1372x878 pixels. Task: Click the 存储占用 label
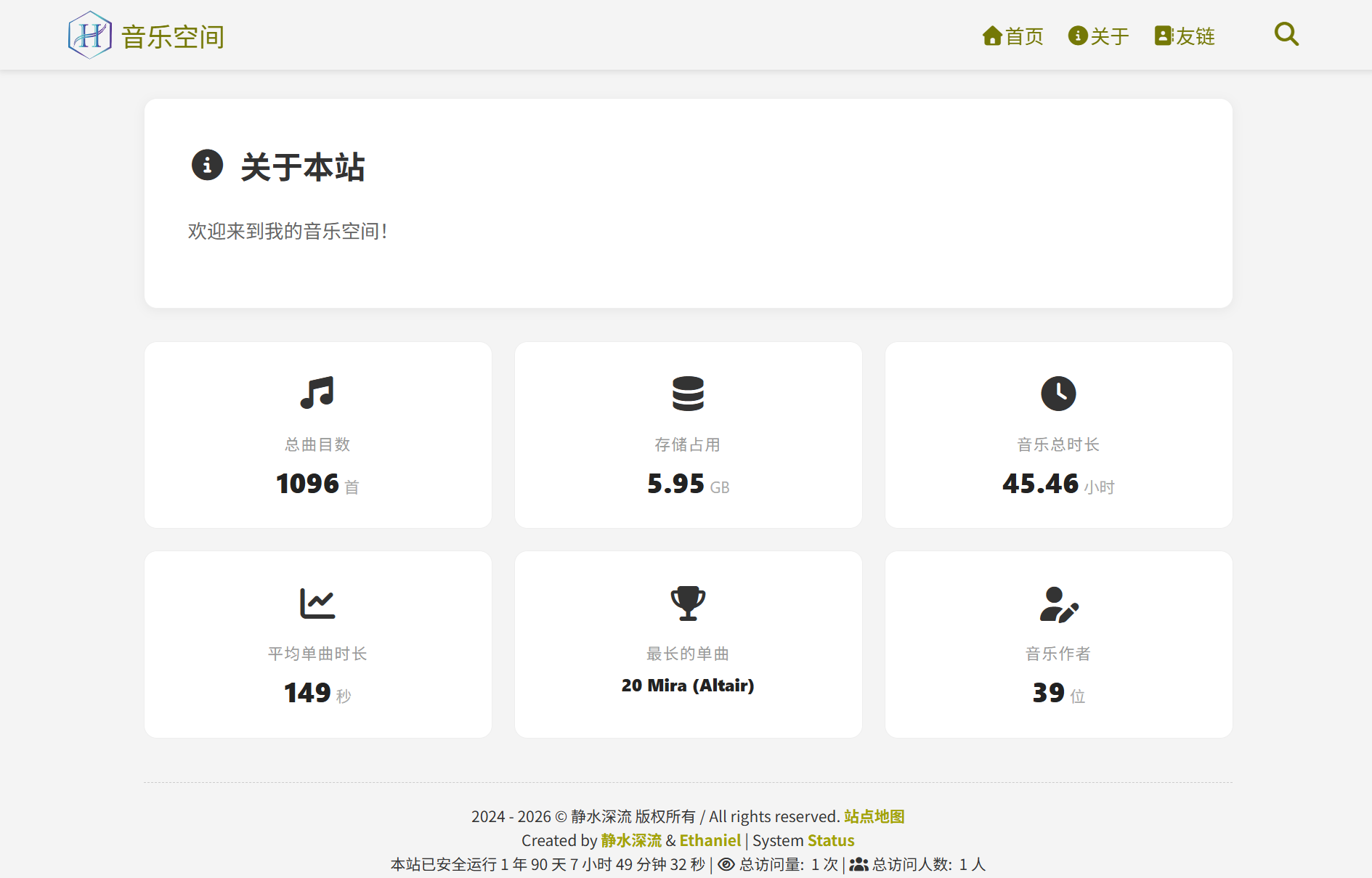[688, 444]
